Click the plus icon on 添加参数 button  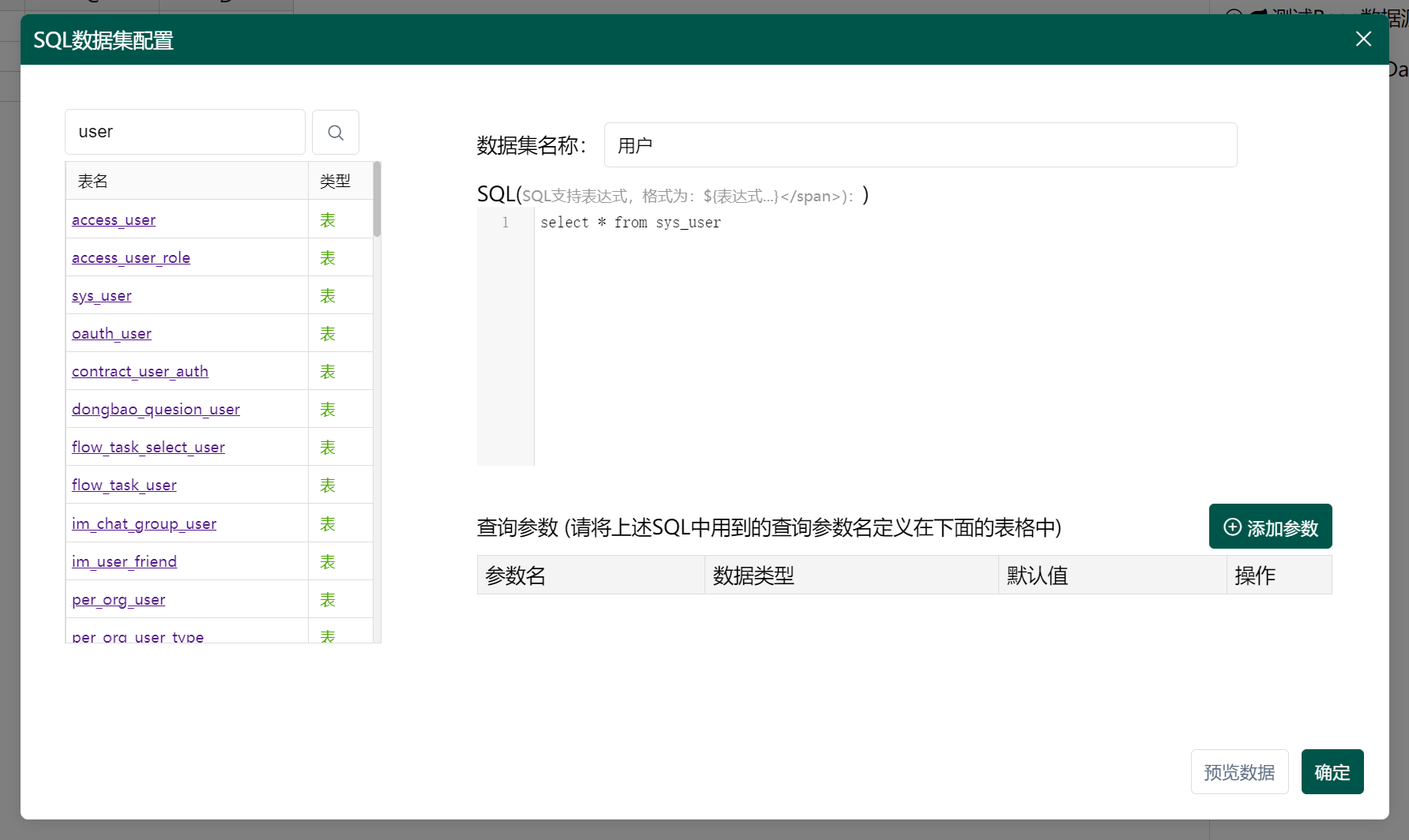click(x=1232, y=527)
